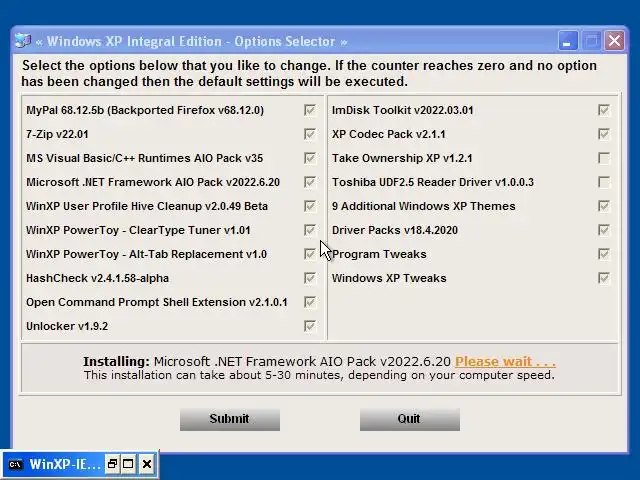The image size is (640, 480).
Task: Toggle HashCheck v2.4.1.58-alpha checkbox
Action: click(309, 278)
